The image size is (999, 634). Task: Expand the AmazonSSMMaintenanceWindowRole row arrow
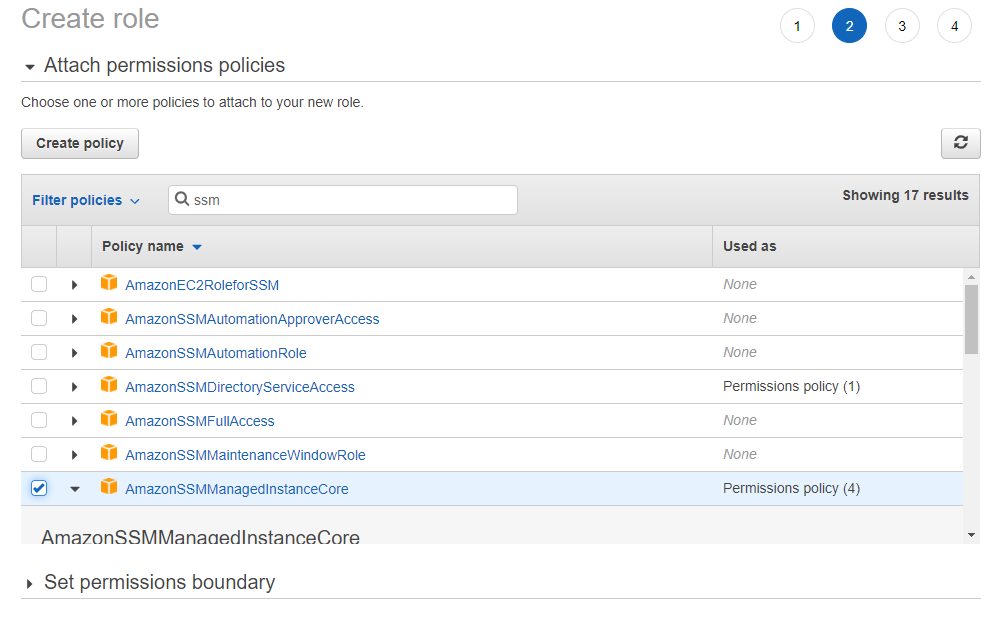75,455
